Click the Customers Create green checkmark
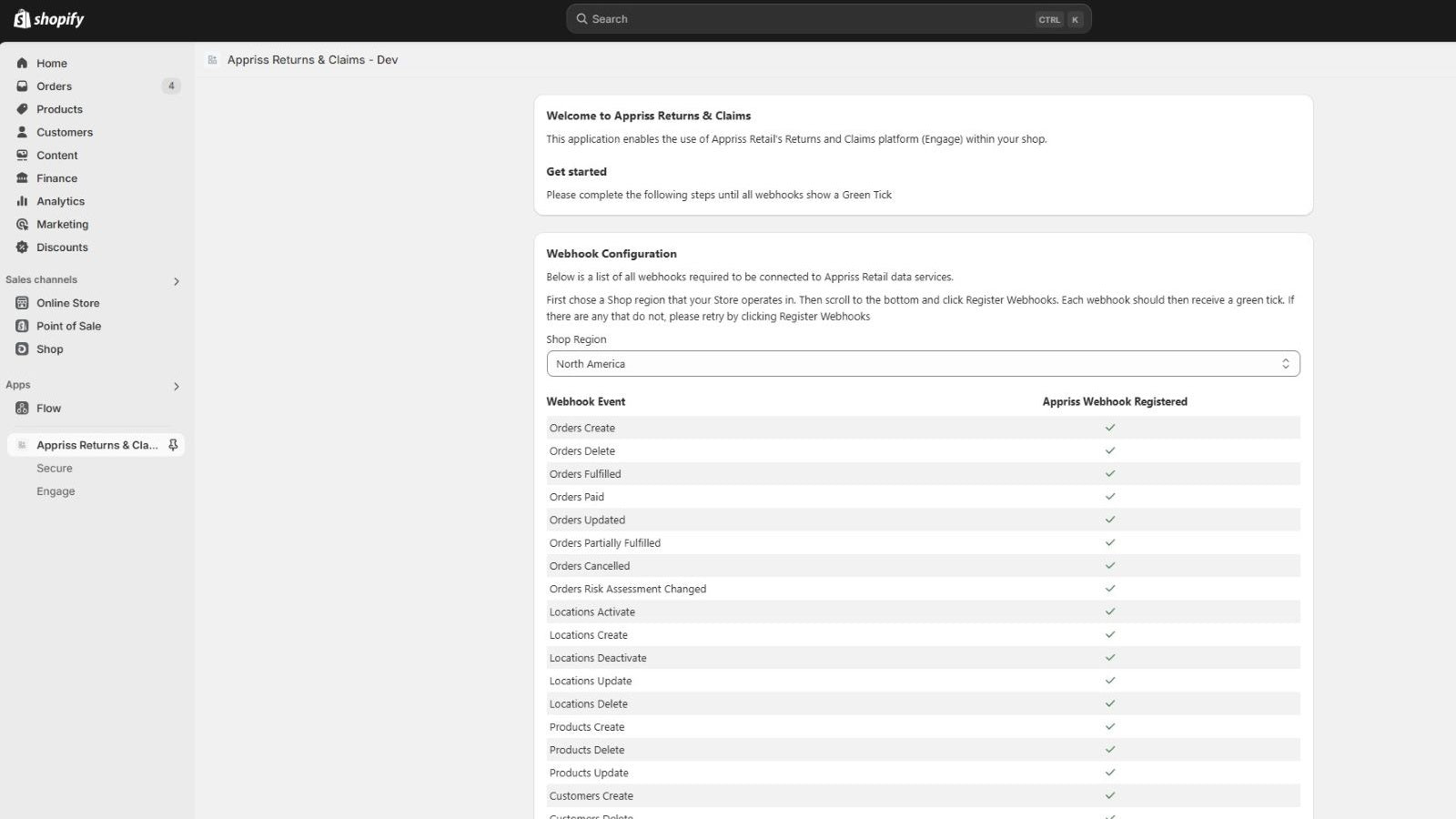Screen dimensions: 1456x819 pyautogui.click(x=1110, y=795)
